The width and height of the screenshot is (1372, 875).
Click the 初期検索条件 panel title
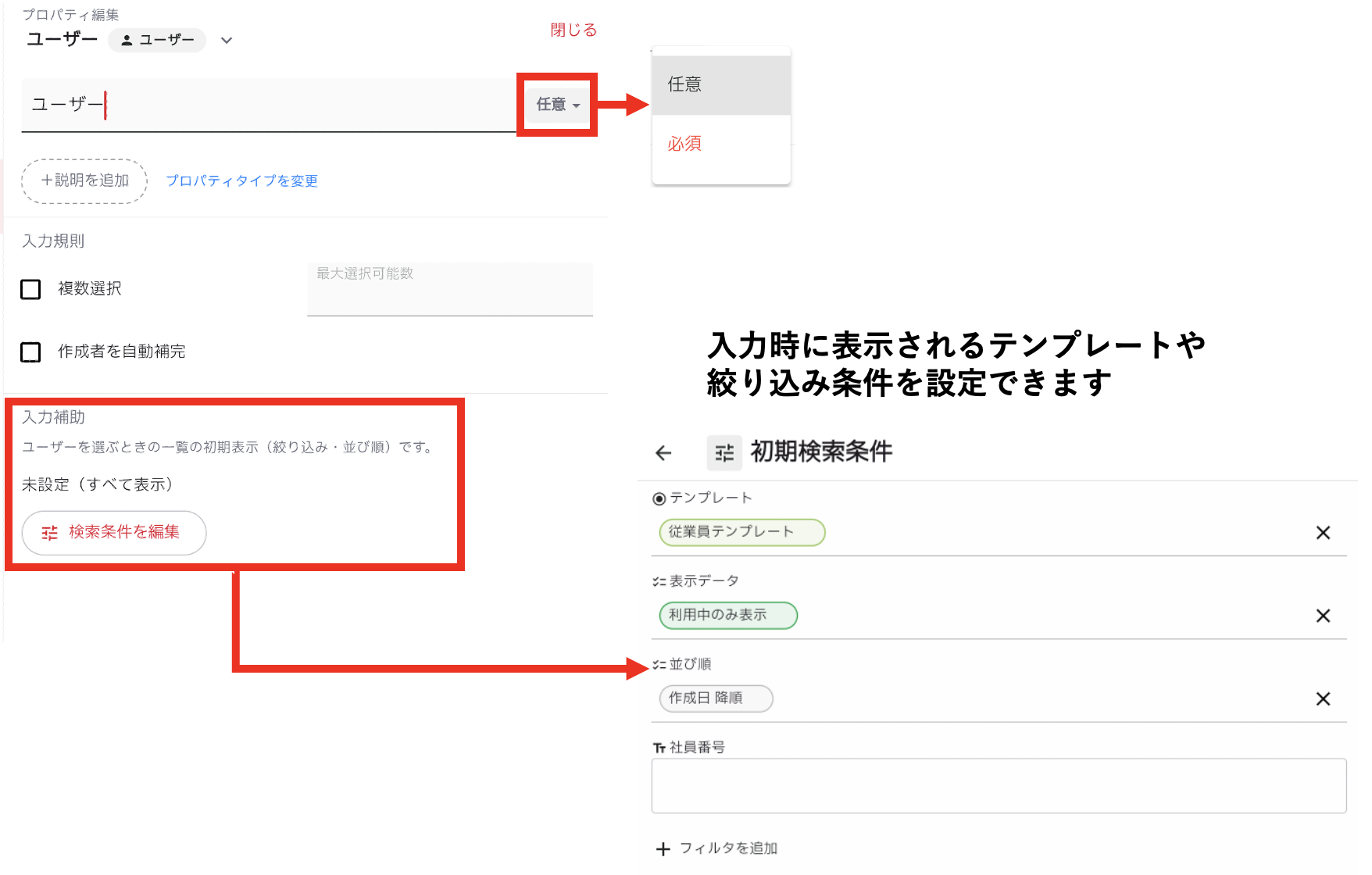point(821,452)
